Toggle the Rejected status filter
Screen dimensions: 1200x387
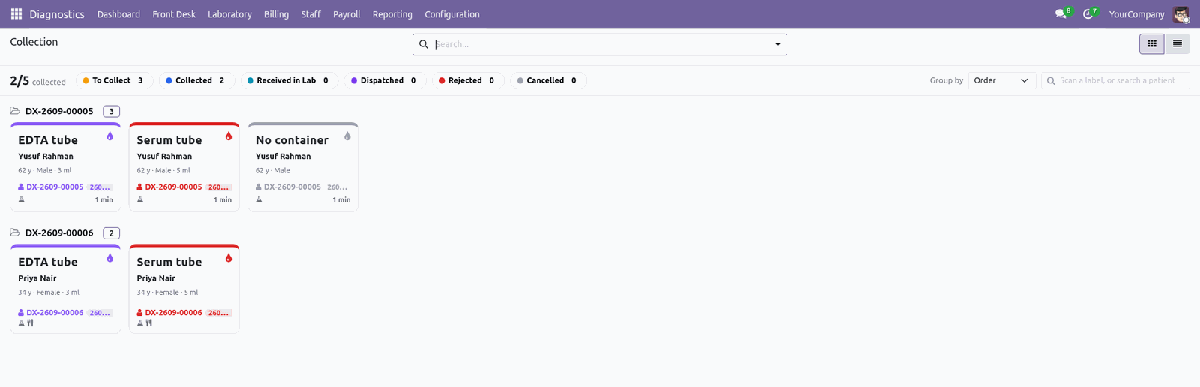click(x=468, y=80)
